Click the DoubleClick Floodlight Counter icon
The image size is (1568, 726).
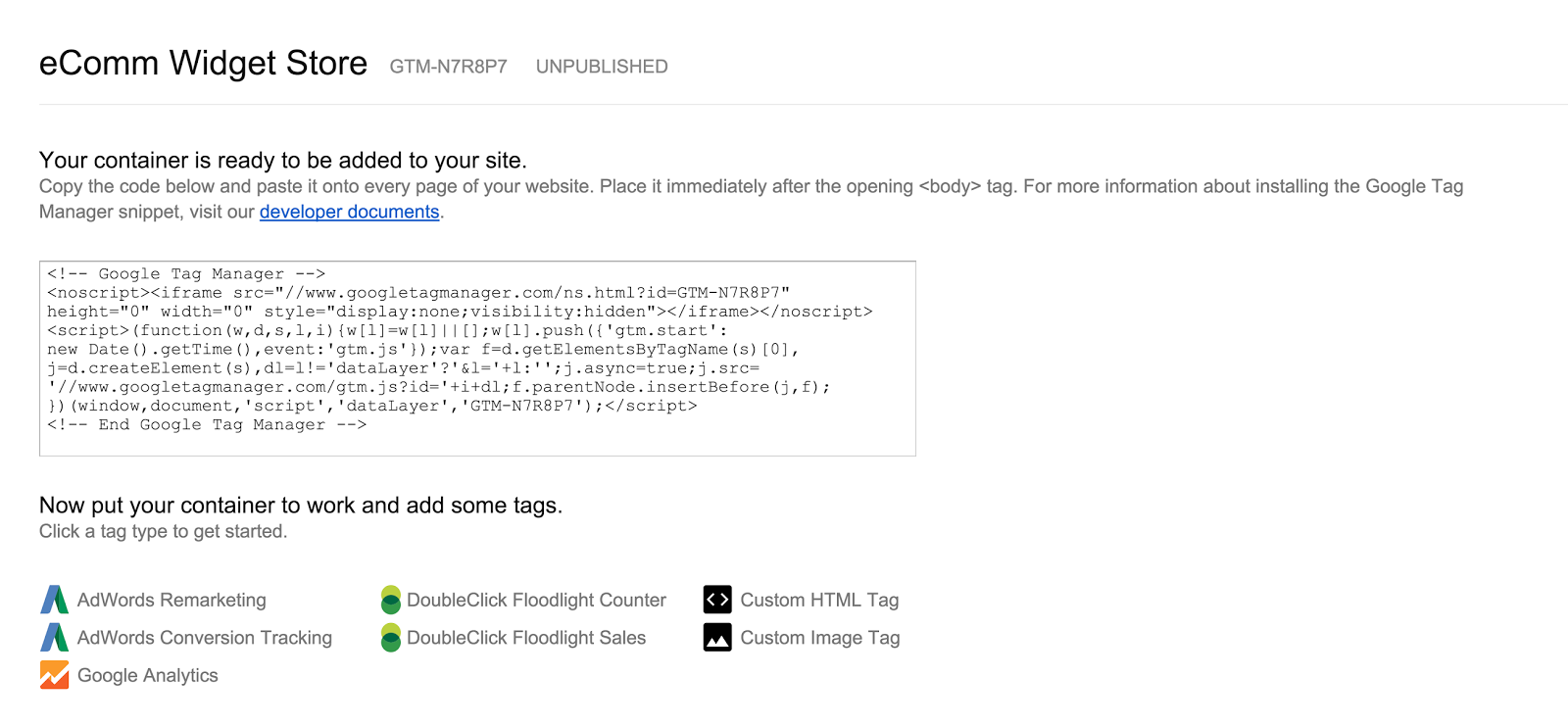(x=391, y=600)
